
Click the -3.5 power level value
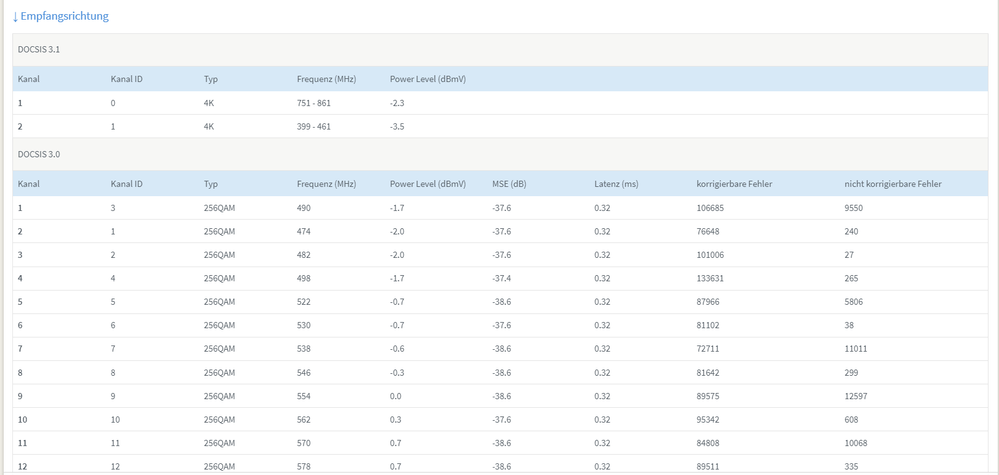[397, 127]
